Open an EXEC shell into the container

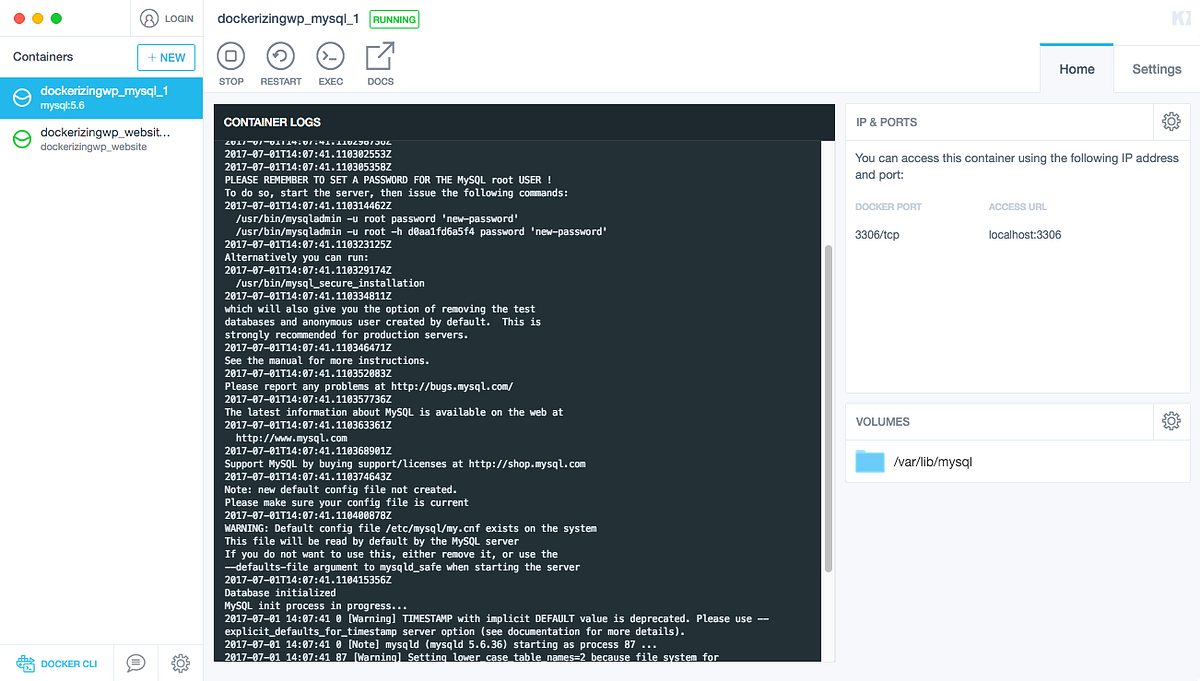(x=330, y=62)
